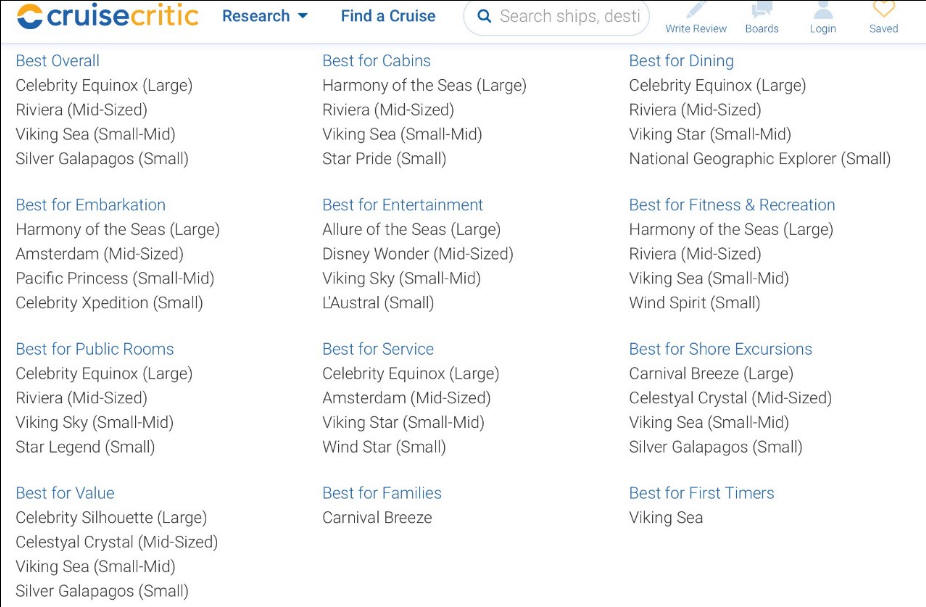Click the search magnifier icon
The height and width of the screenshot is (607, 926).
[484, 16]
